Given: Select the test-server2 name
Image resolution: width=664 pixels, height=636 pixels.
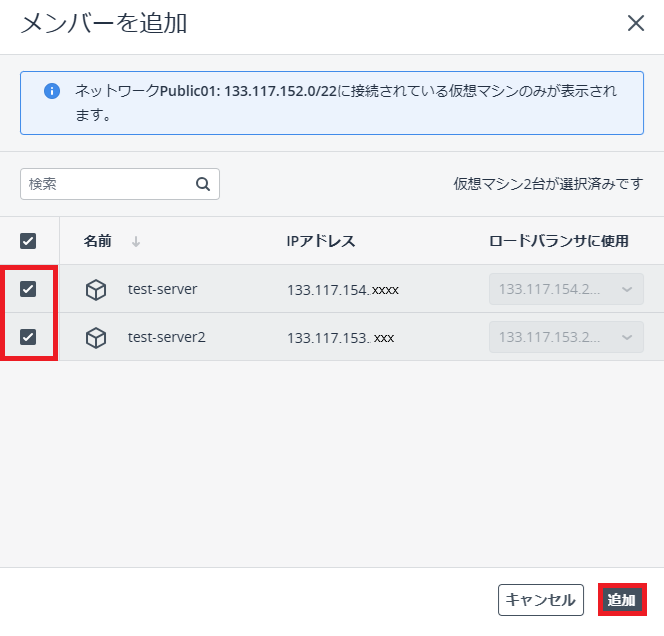Looking at the screenshot, I should click(166, 337).
